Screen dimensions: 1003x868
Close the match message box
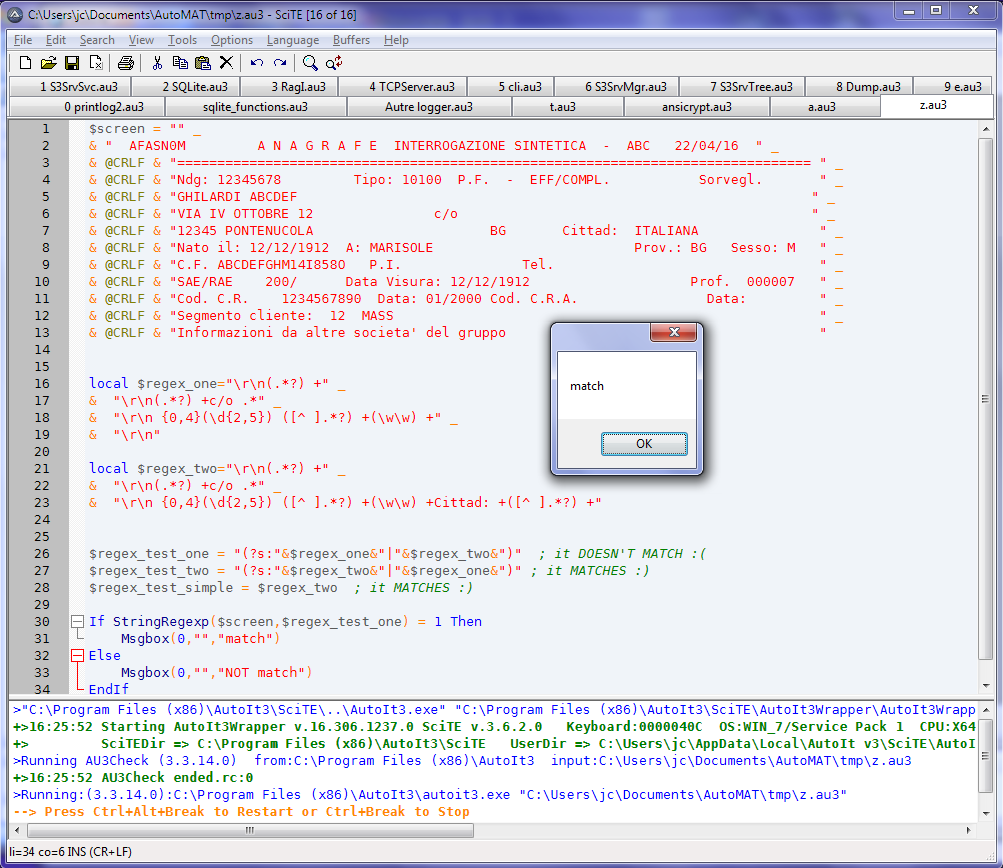[x=674, y=332]
